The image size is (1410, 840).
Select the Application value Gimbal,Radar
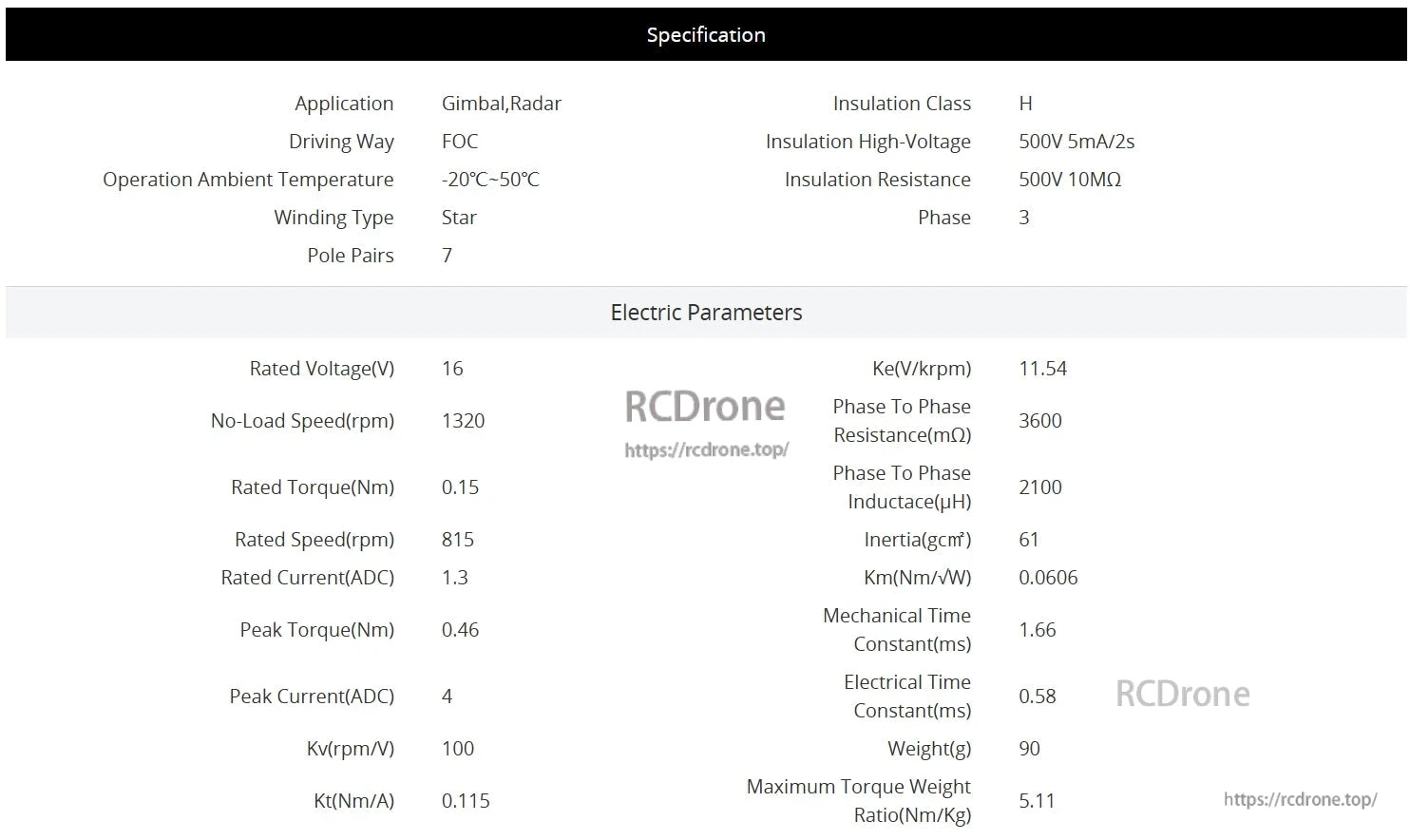point(501,104)
